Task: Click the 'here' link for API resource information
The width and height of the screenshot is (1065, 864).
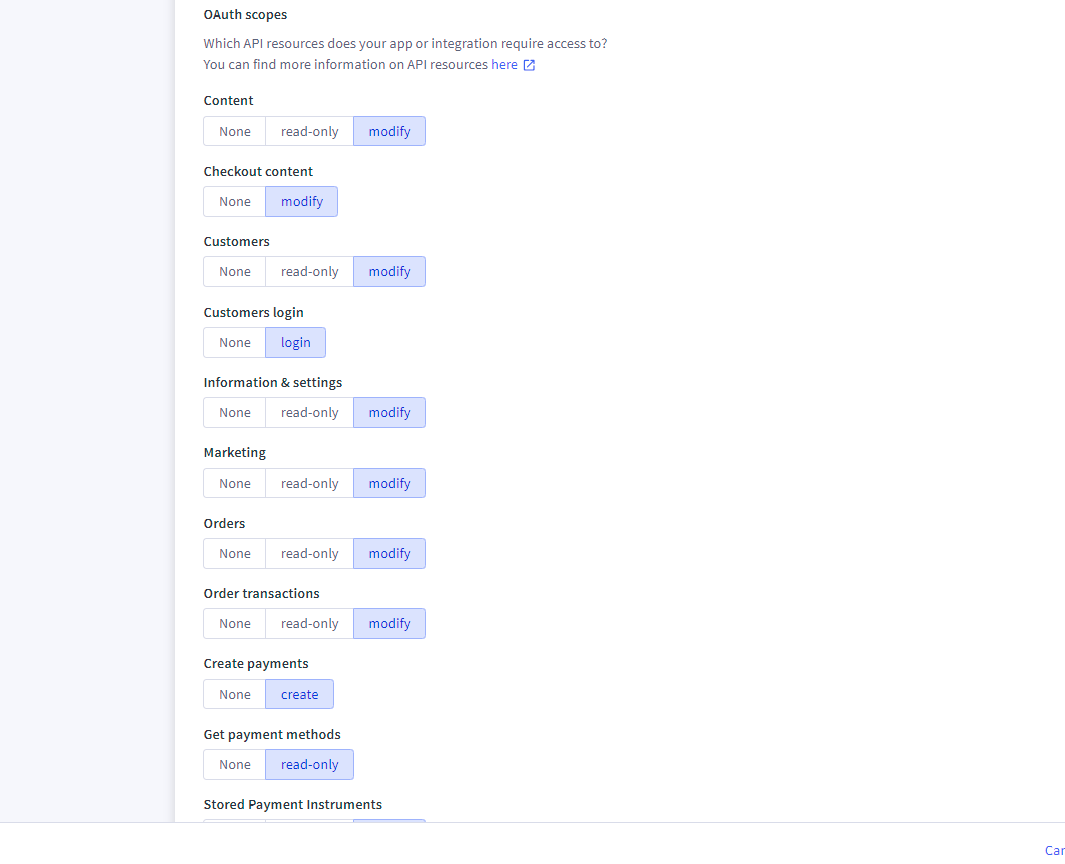Action: point(503,64)
